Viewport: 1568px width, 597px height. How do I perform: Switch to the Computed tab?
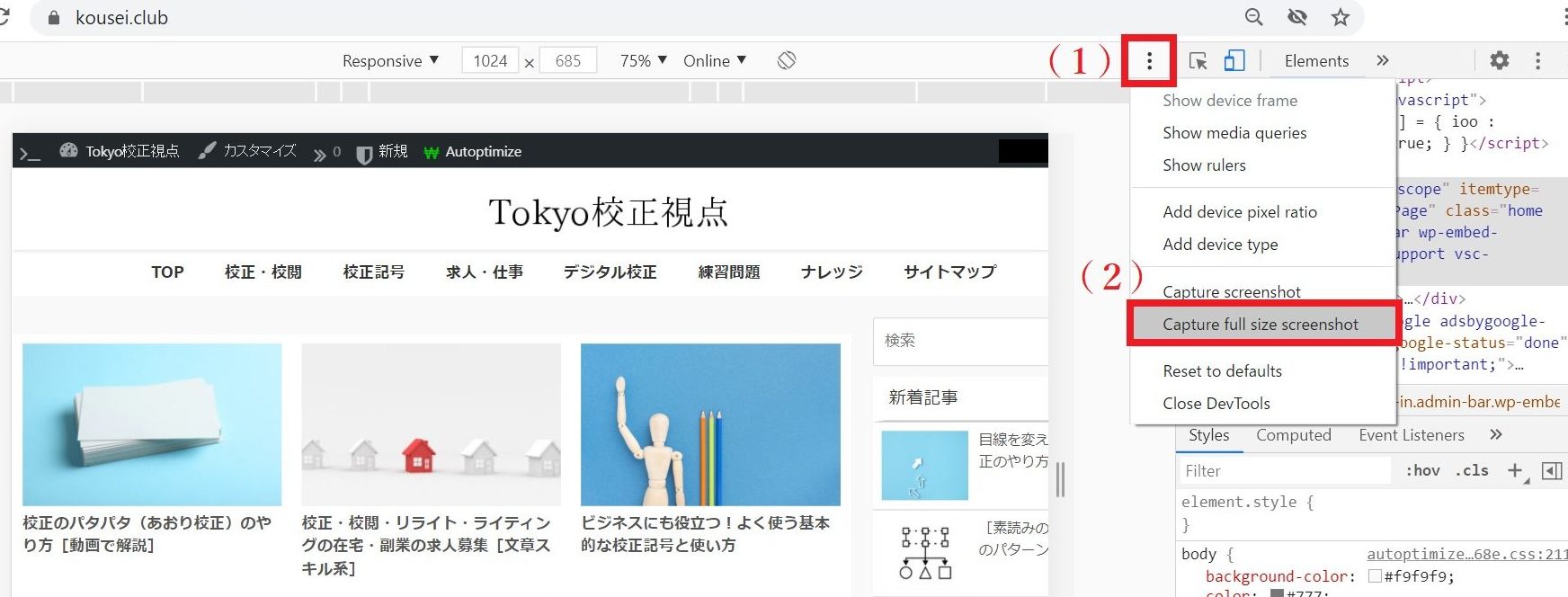1293,435
